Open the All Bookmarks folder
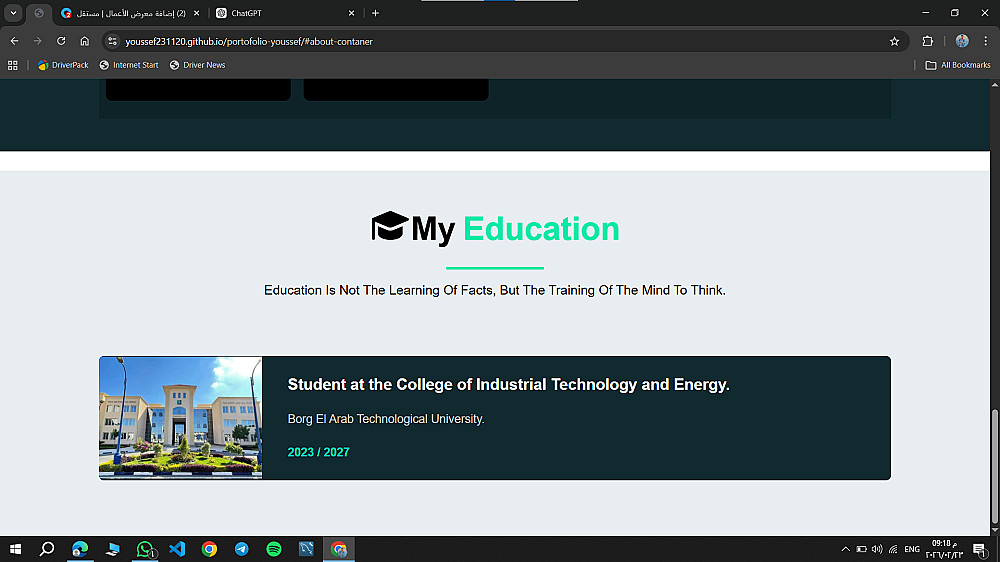Screen dimensions: 1000x562 (958, 65)
